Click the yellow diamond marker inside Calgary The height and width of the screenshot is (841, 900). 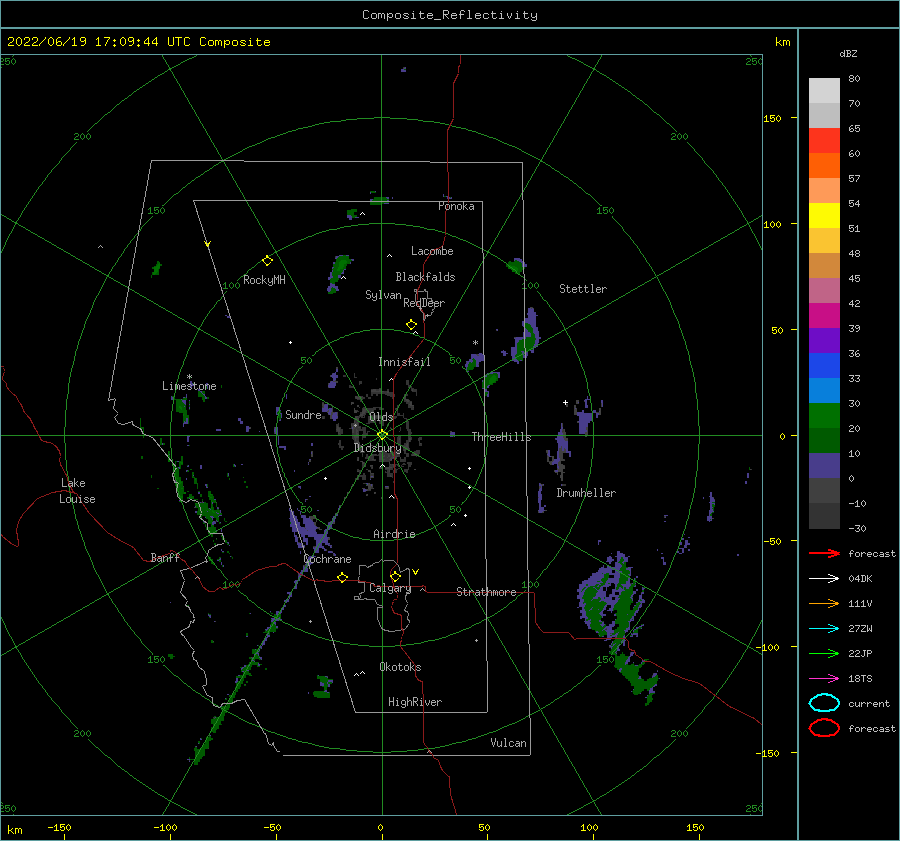tap(395, 576)
